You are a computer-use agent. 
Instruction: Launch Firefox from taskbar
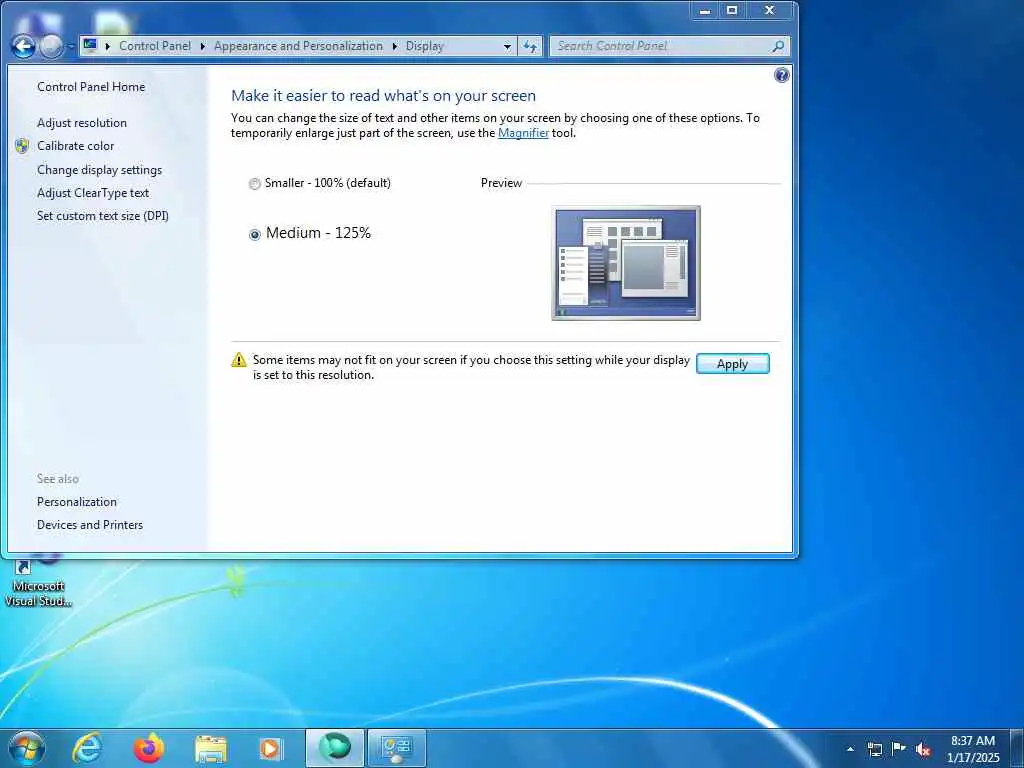pos(149,748)
